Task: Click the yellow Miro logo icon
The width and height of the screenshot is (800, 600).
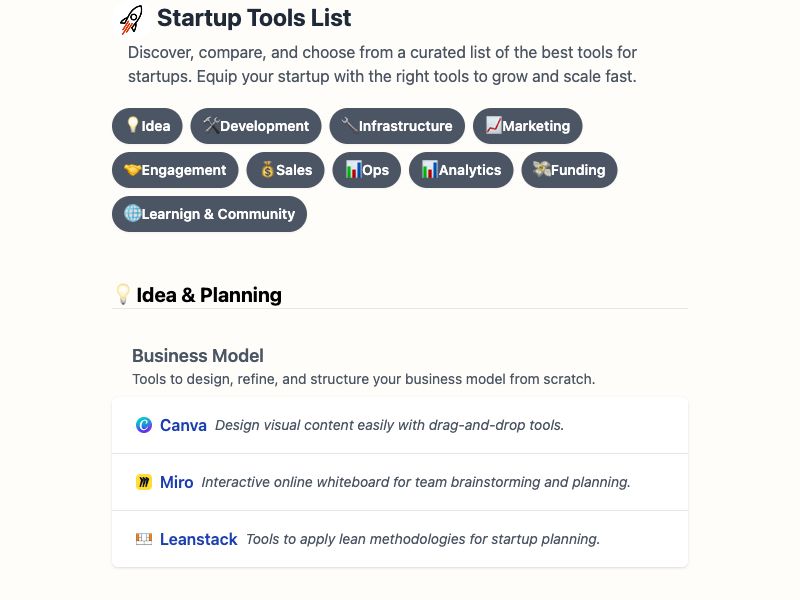Action: (144, 482)
